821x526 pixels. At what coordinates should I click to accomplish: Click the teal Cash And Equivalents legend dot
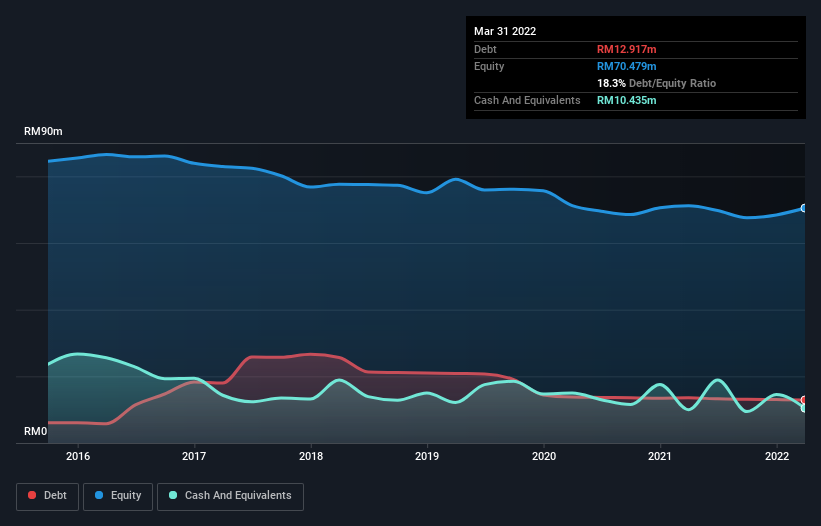173,495
